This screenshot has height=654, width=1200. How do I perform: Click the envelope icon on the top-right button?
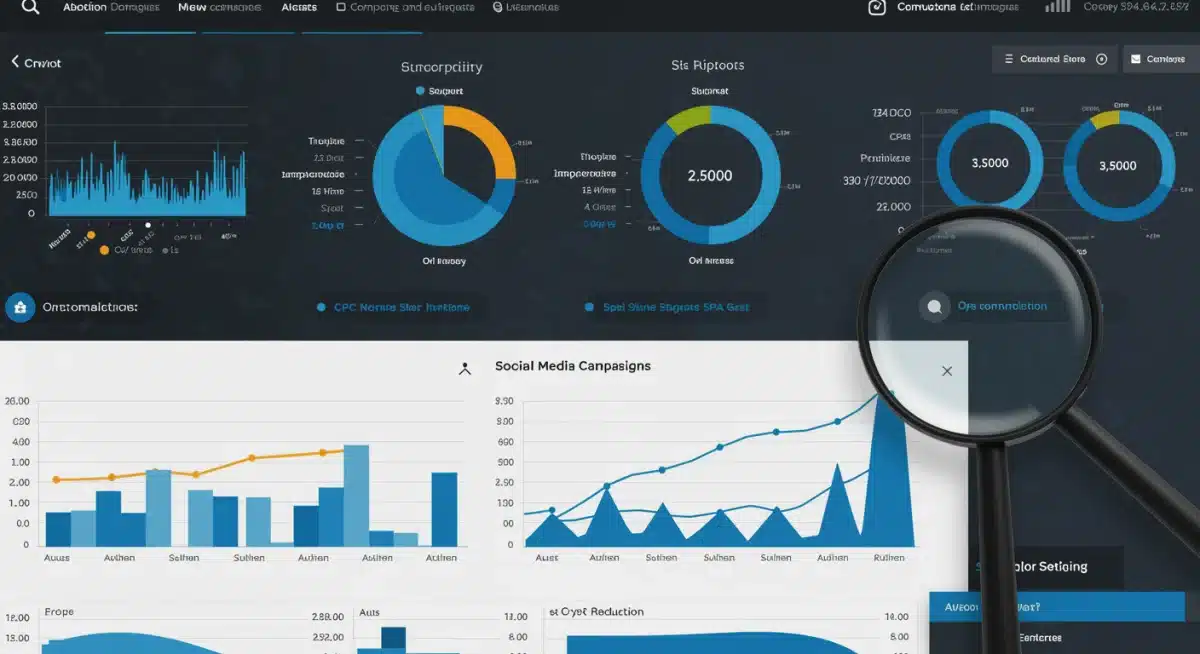(1135, 59)
